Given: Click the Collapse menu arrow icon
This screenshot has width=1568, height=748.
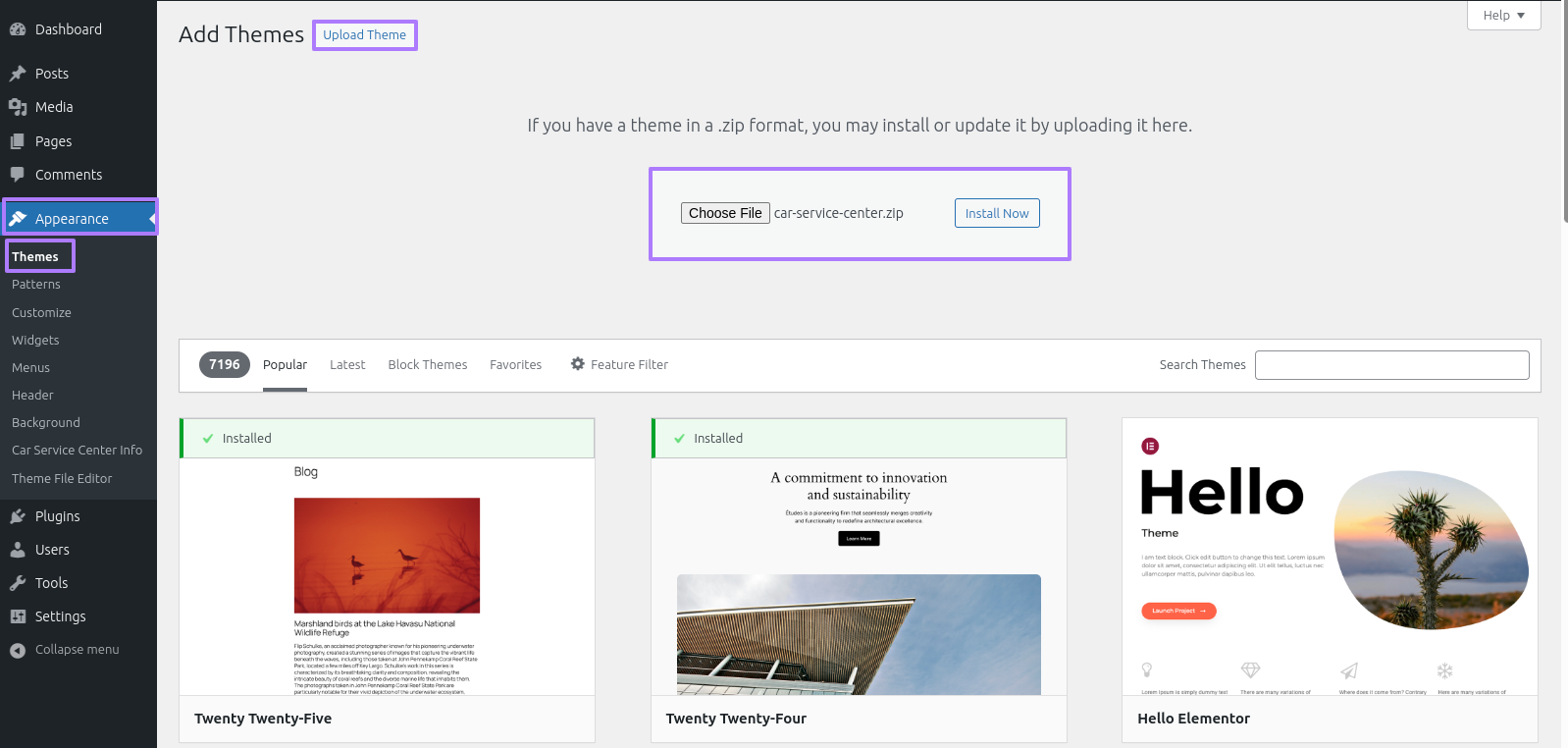Looking at the screenshot, I should point(18,650).
